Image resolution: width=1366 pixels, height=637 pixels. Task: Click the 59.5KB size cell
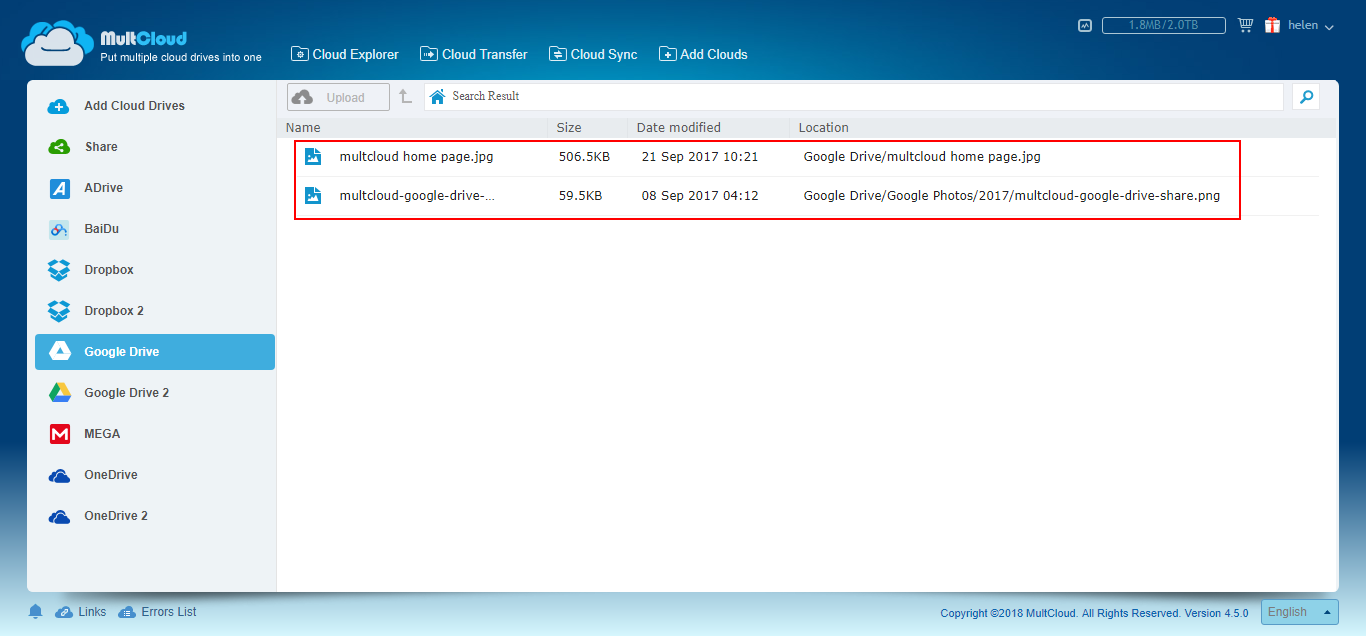click(580, 196)
